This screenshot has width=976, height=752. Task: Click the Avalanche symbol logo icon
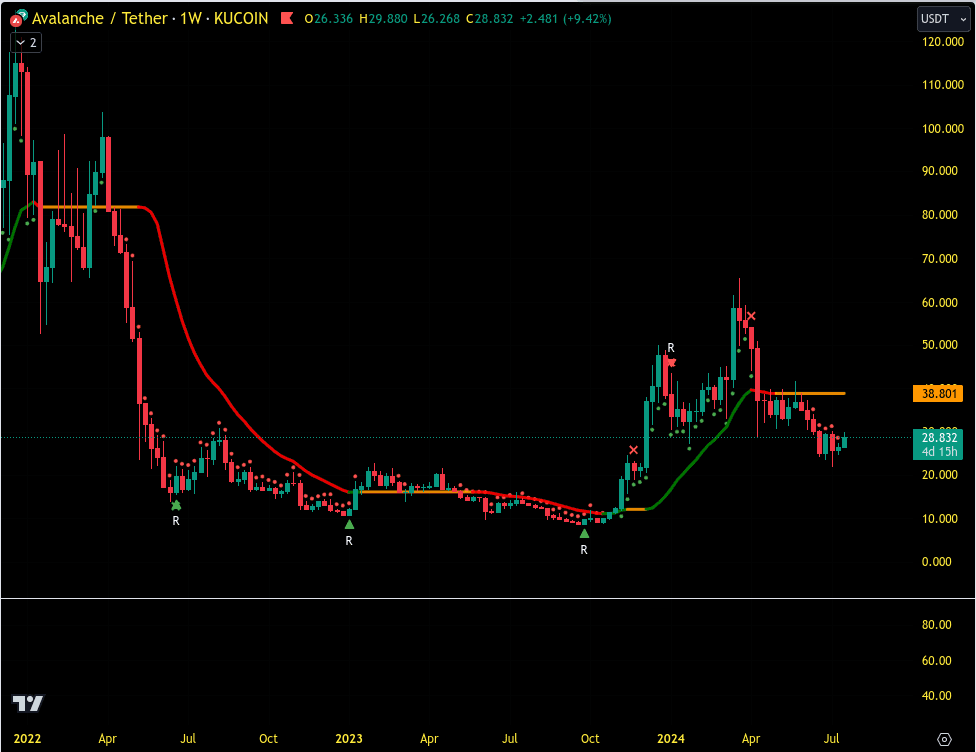click(18, 19)
